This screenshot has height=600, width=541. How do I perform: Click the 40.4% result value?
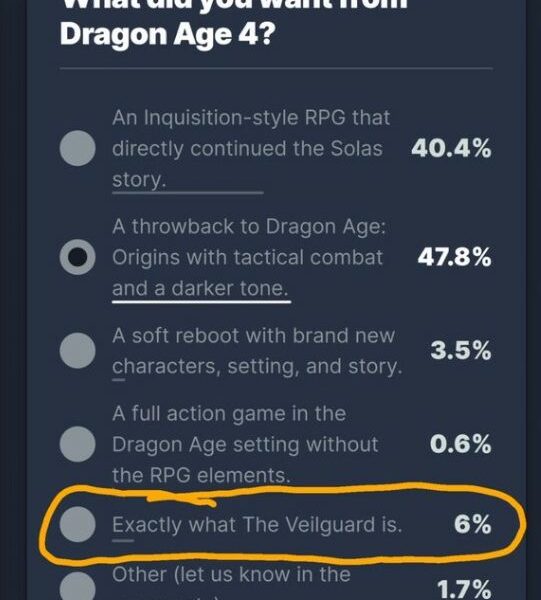click(451, 148)
